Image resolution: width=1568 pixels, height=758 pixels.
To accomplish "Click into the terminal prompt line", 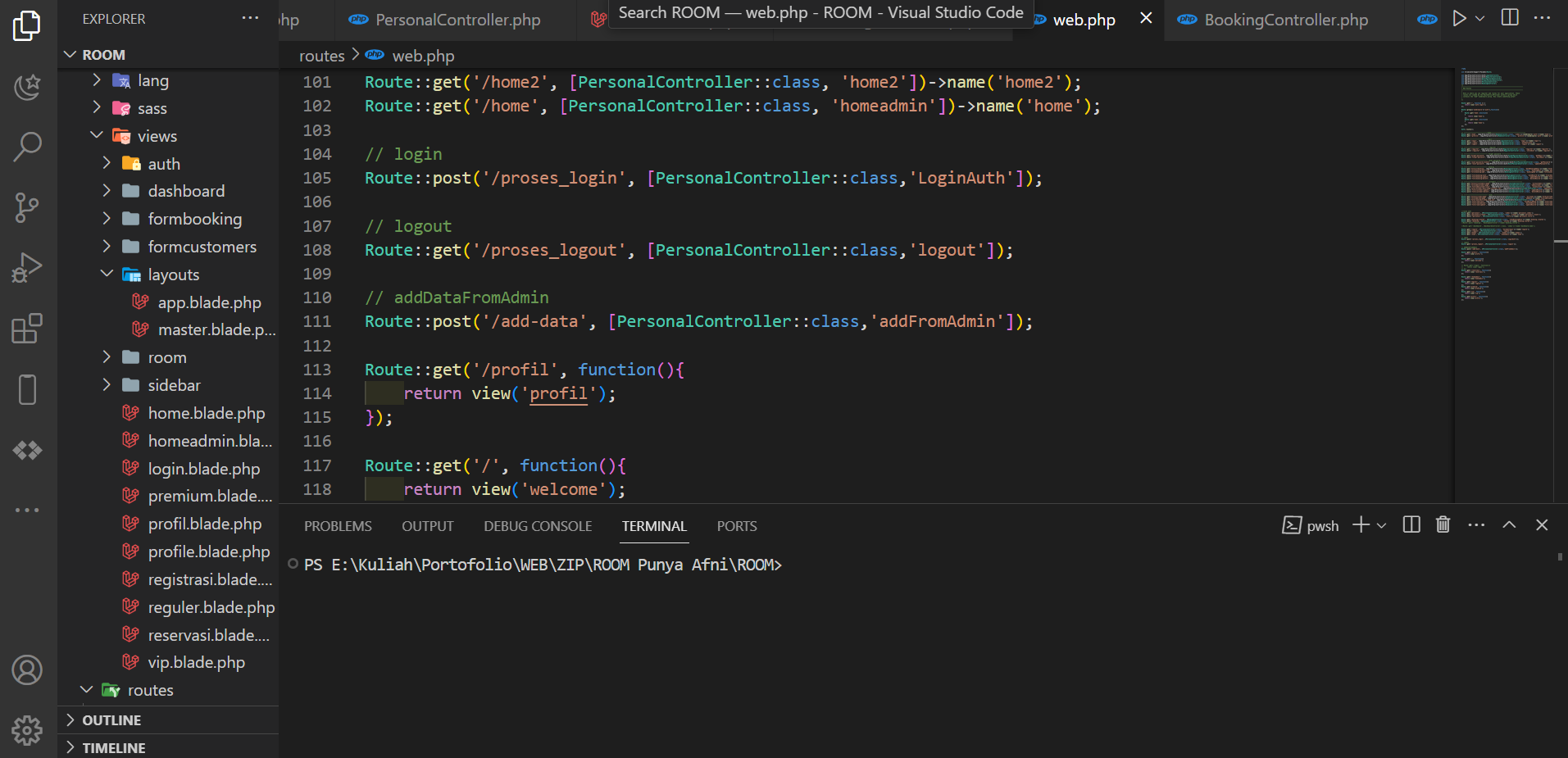I will pyautogui.click(x=543, y=565).
